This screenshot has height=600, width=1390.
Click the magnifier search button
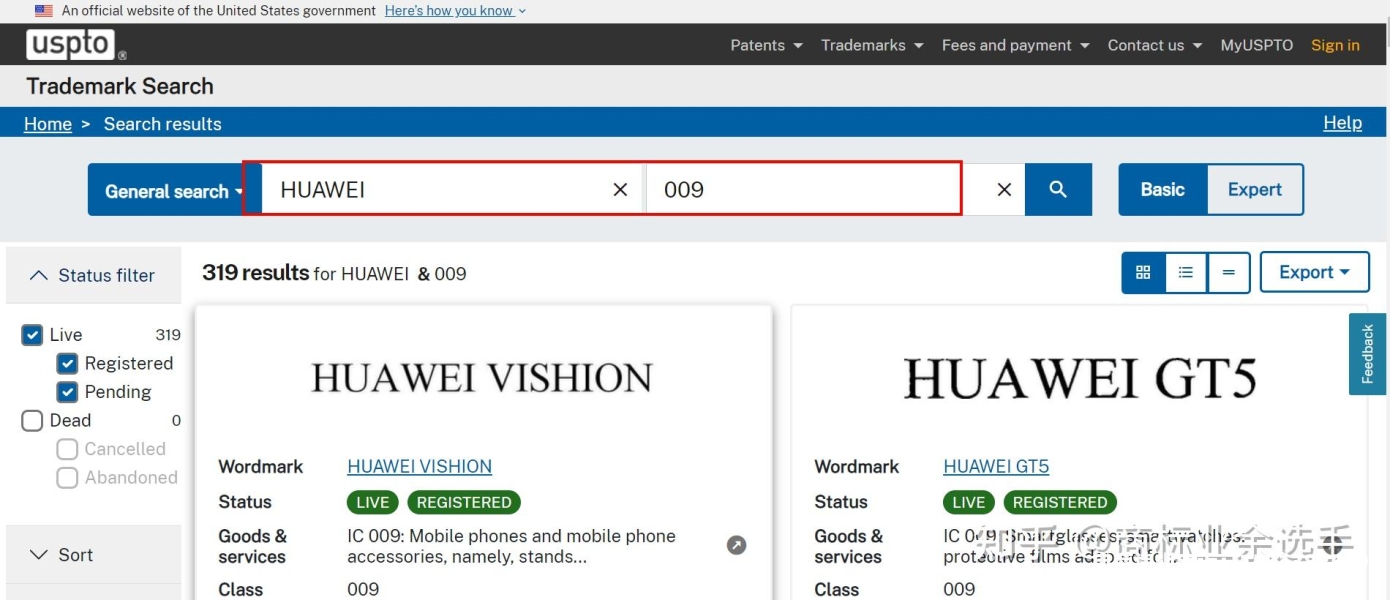pos(1058,189)
